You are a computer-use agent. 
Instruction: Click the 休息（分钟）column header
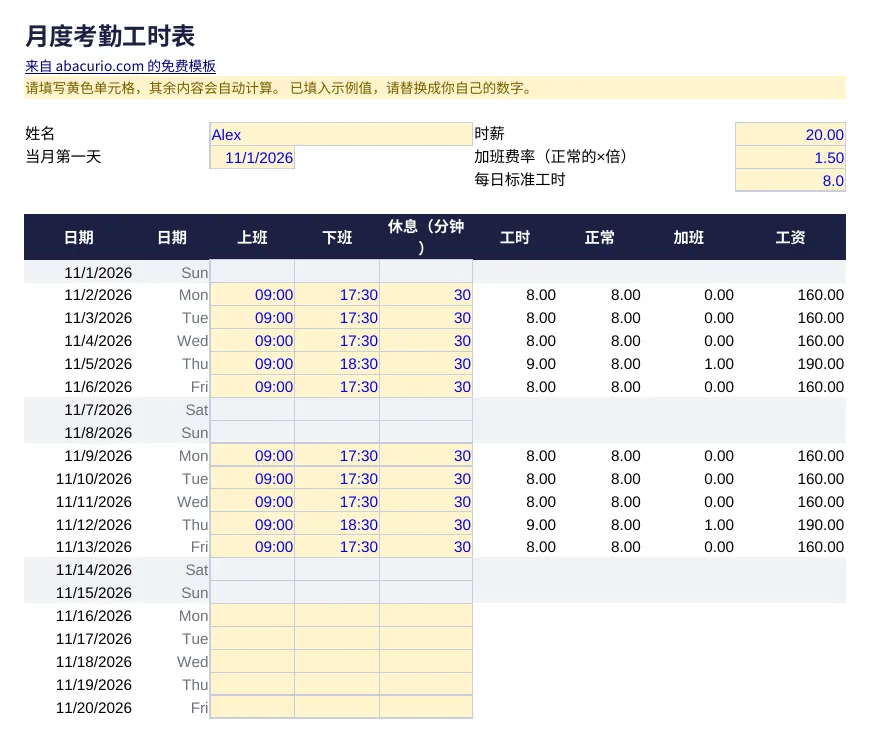click(x=426, y=236)
